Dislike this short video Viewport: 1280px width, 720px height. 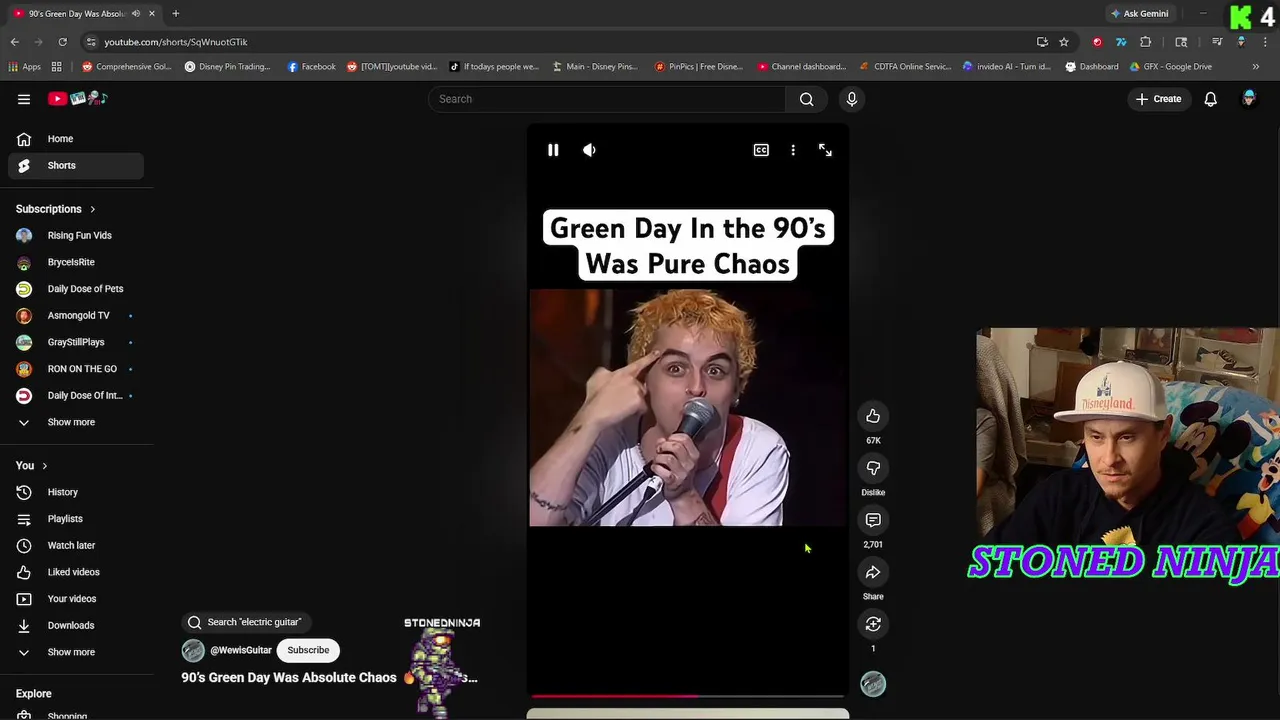[x=873, y=468]
